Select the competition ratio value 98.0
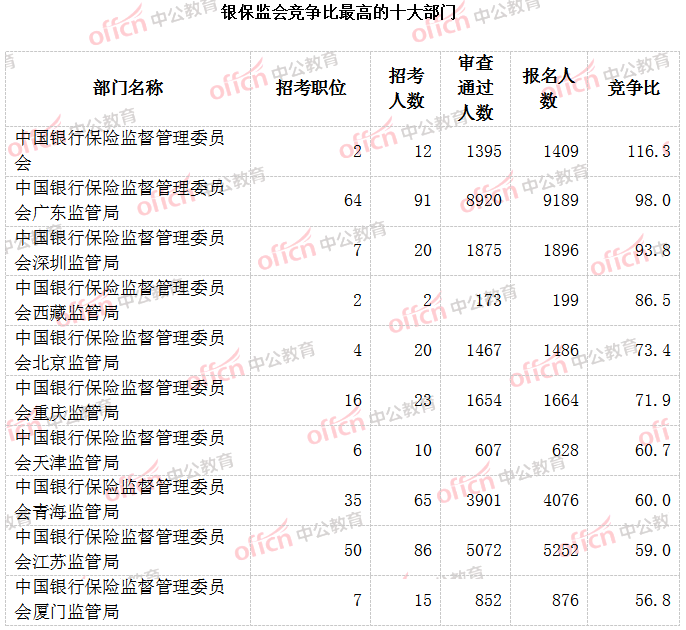 653,200
